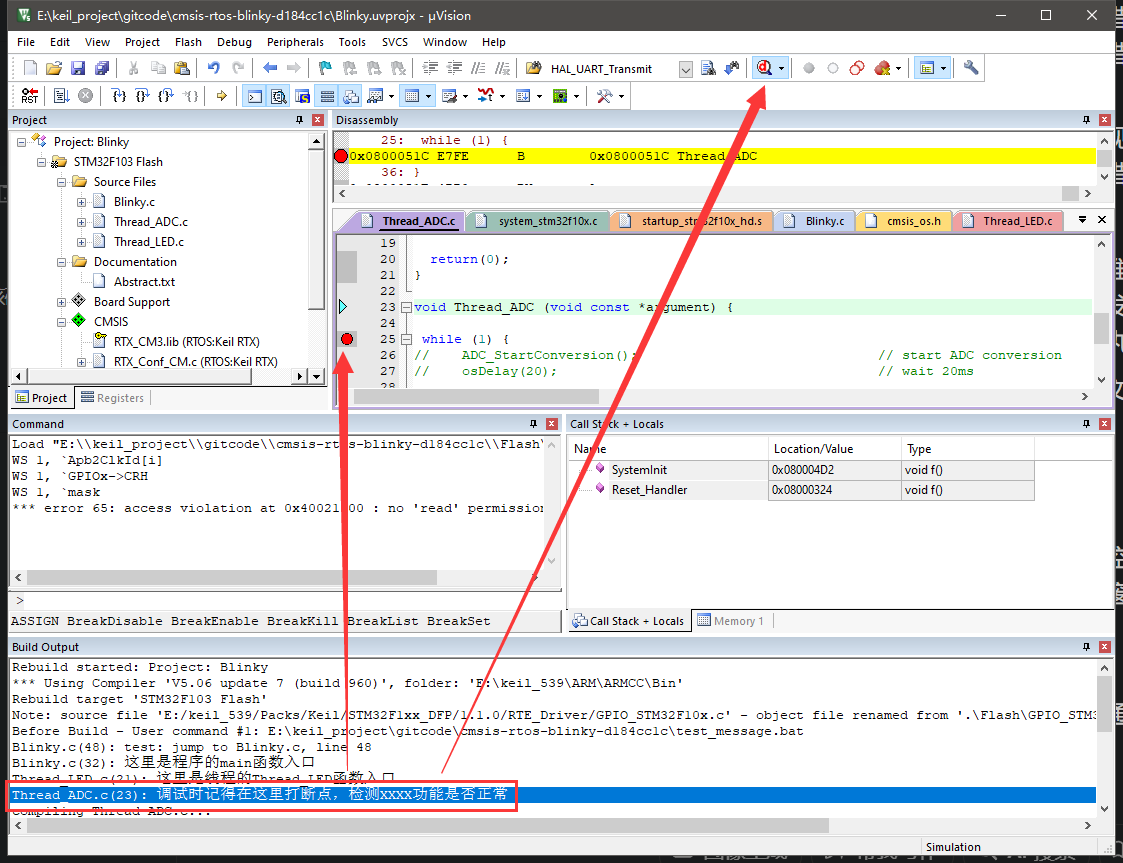
Task: Click the Start/Stop Debug Session icon
Action: [765, 68]
